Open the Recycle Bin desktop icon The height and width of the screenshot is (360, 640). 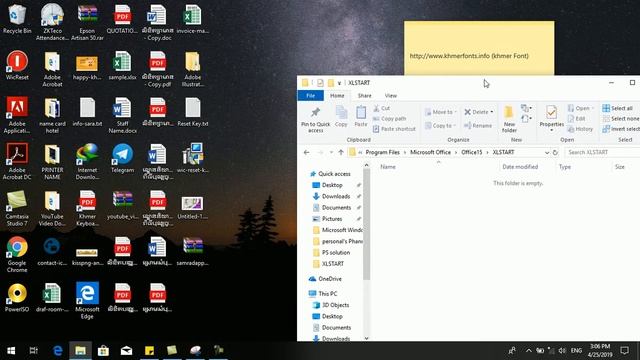pyautogui.click(x=17, y=19)
